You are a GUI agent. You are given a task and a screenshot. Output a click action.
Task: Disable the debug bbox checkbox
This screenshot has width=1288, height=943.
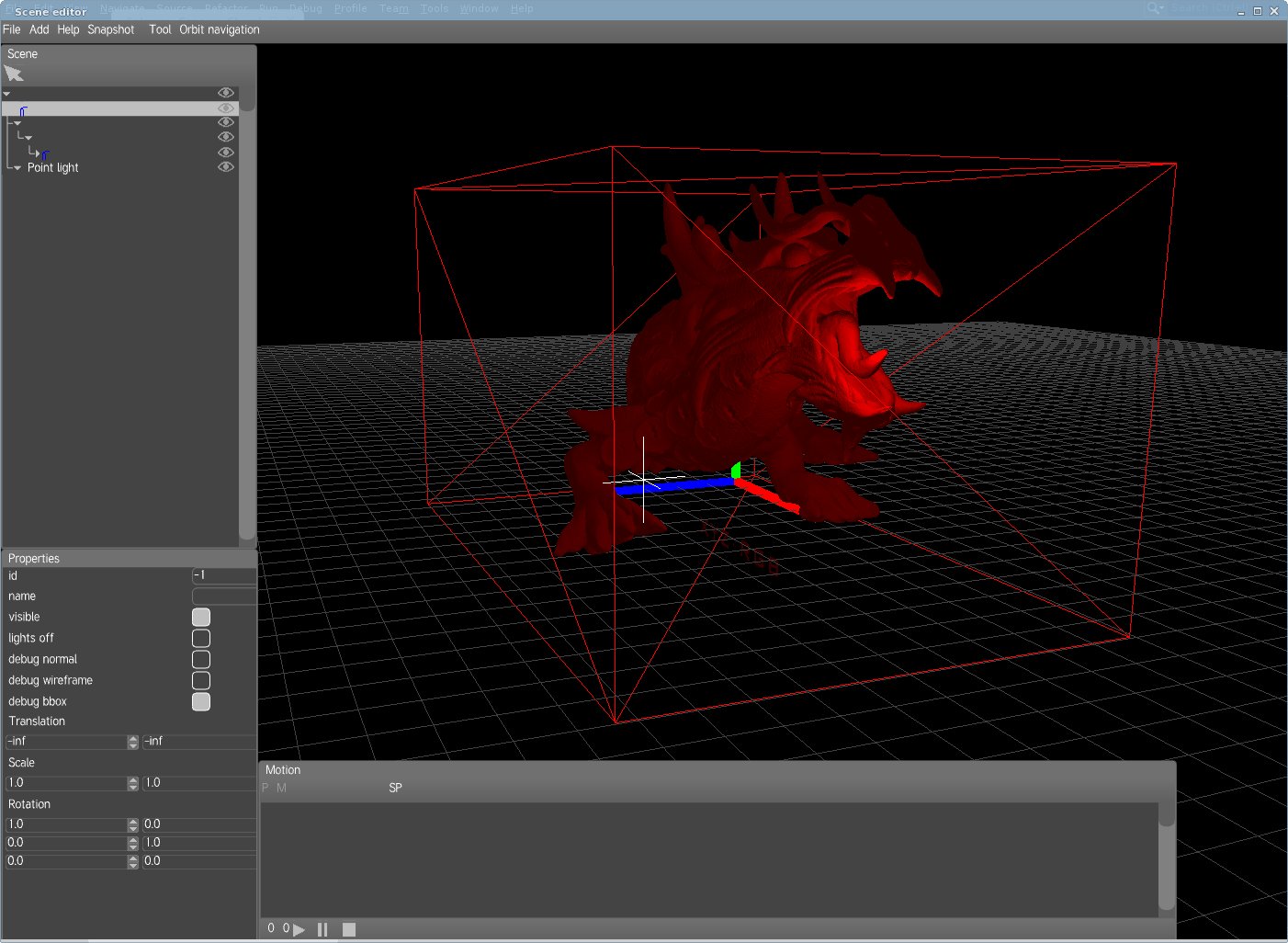pyautogui.click(x=201, y=701)
